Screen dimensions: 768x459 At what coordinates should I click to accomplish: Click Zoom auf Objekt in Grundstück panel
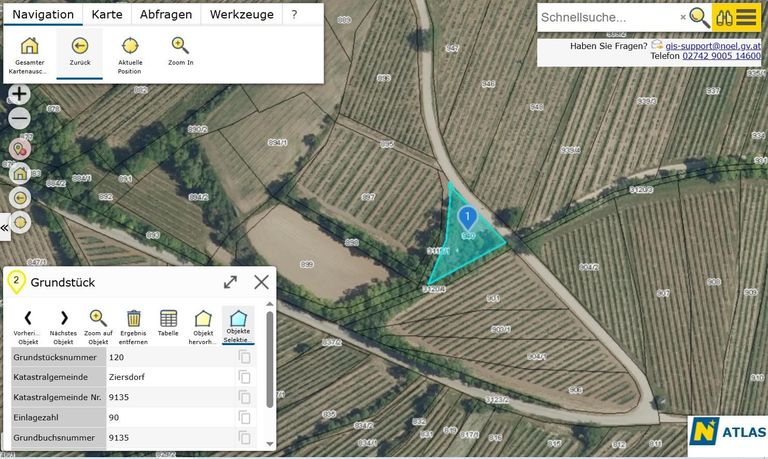(x=98, y=319)
